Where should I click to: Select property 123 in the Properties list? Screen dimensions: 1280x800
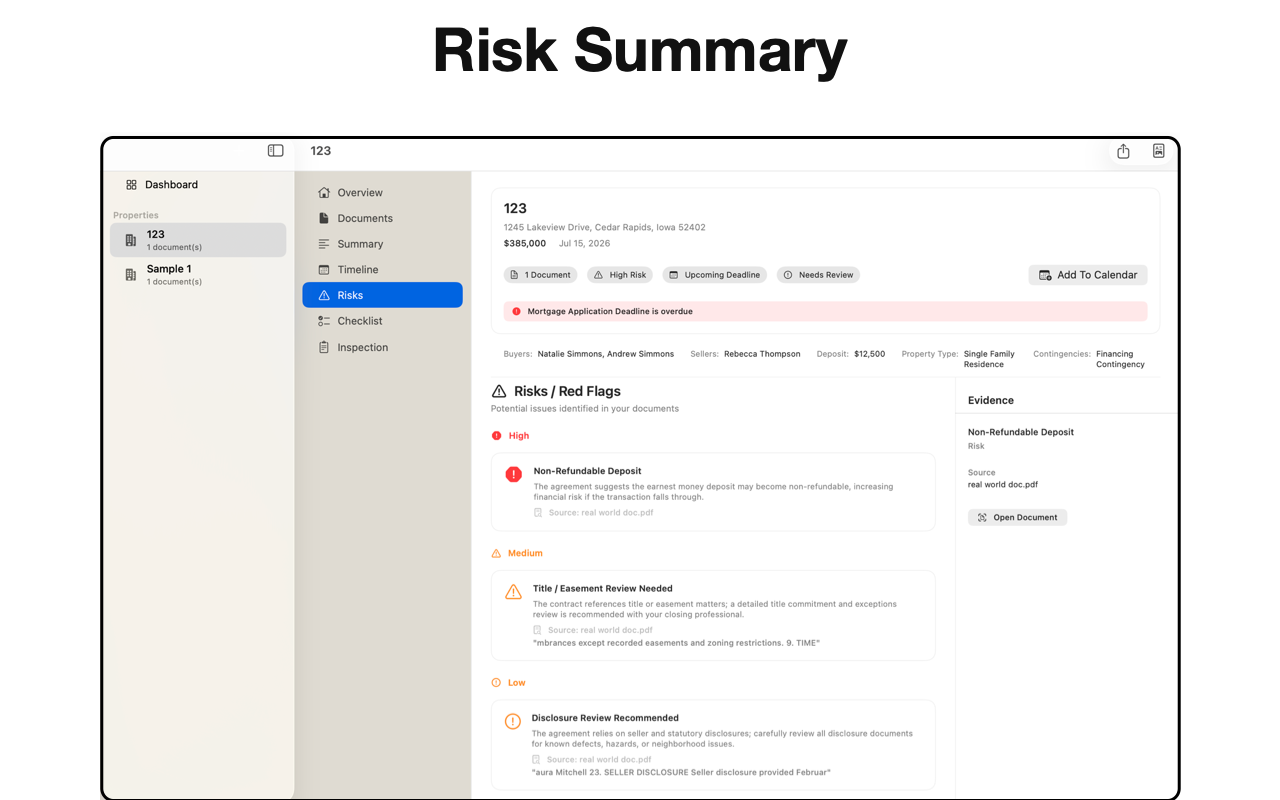click(x=198, y=240)
